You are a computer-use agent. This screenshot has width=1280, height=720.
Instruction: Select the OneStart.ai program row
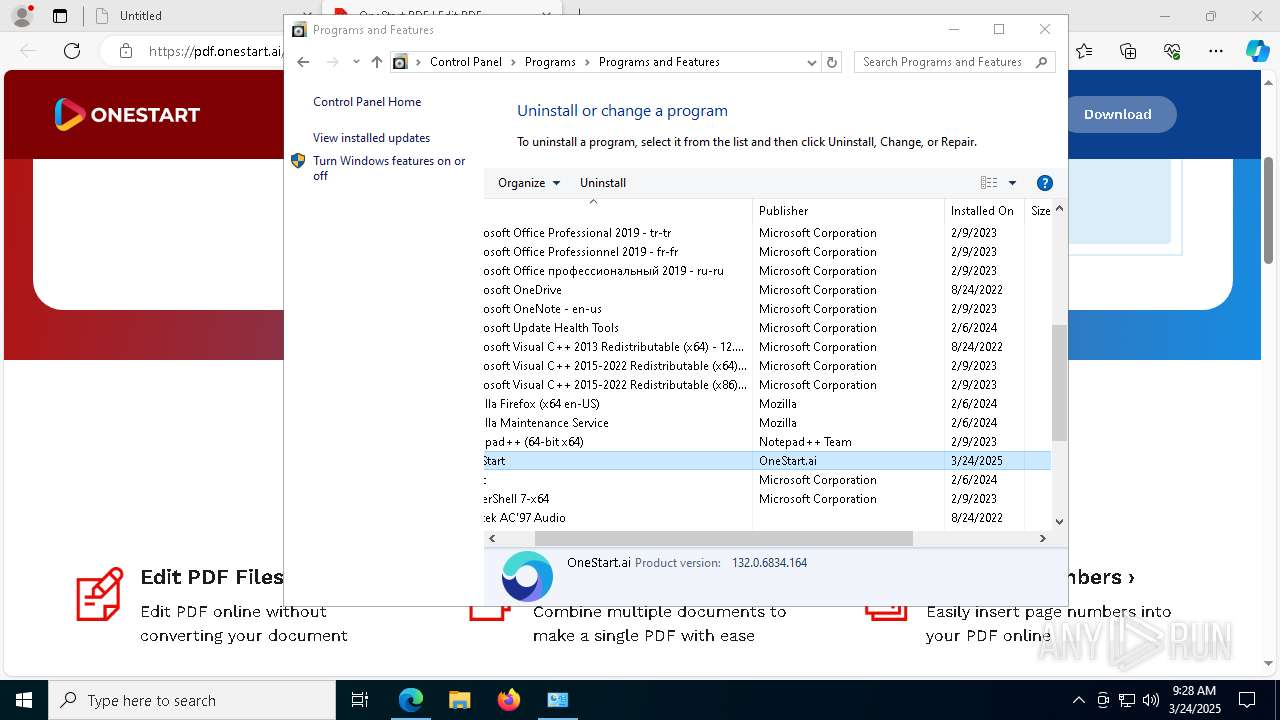pos(767,461)
